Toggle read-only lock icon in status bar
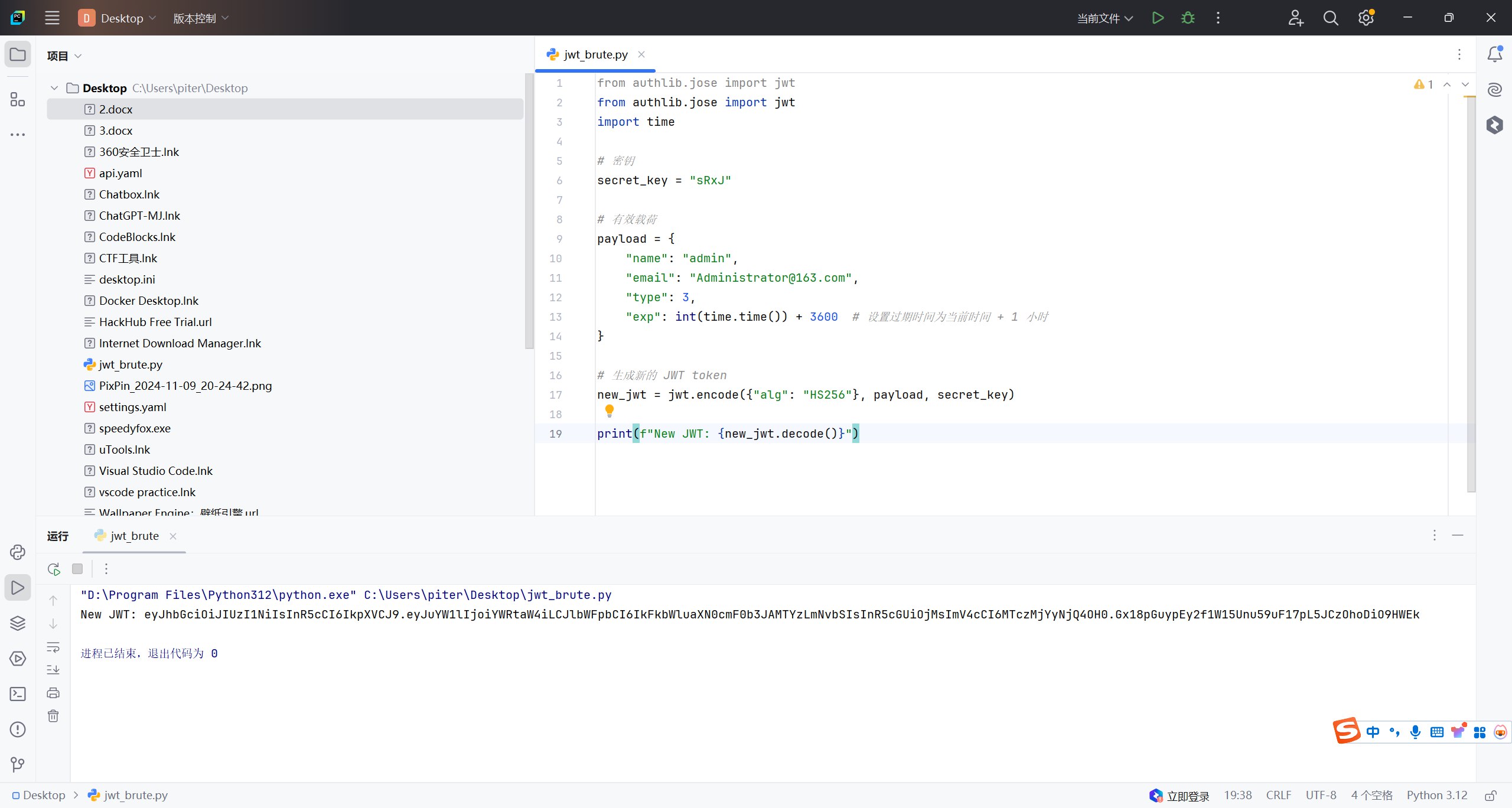The height and width of the screenshot is (808, 1512). tap(1491, 796)
